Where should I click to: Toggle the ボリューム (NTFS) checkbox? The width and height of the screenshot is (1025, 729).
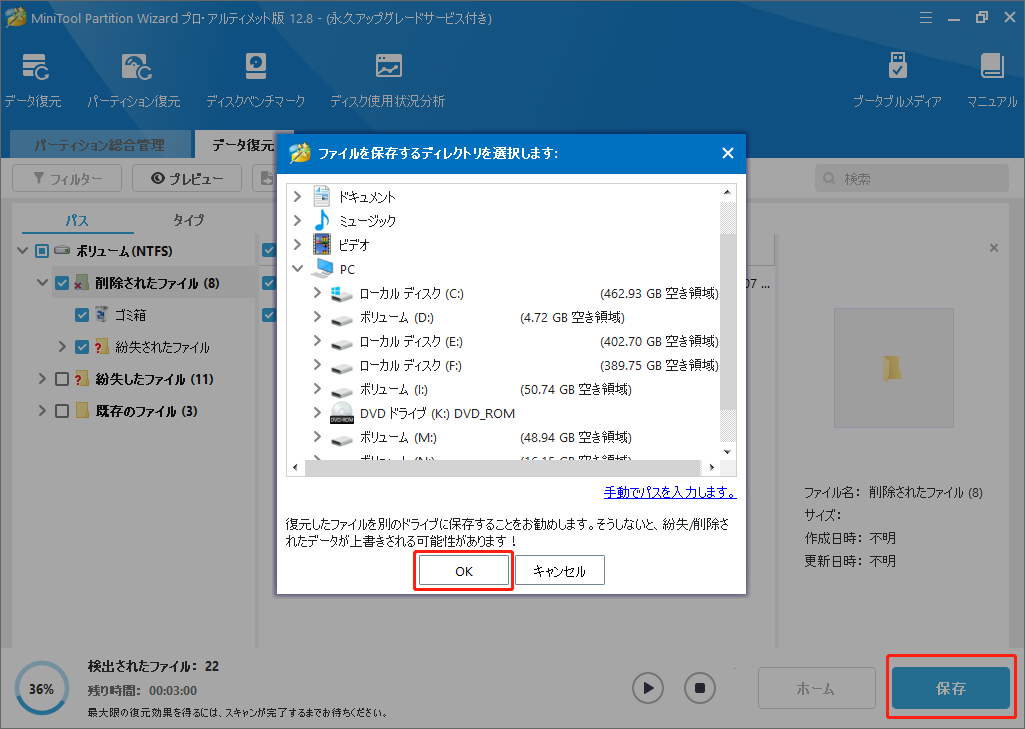coord(42,251)
